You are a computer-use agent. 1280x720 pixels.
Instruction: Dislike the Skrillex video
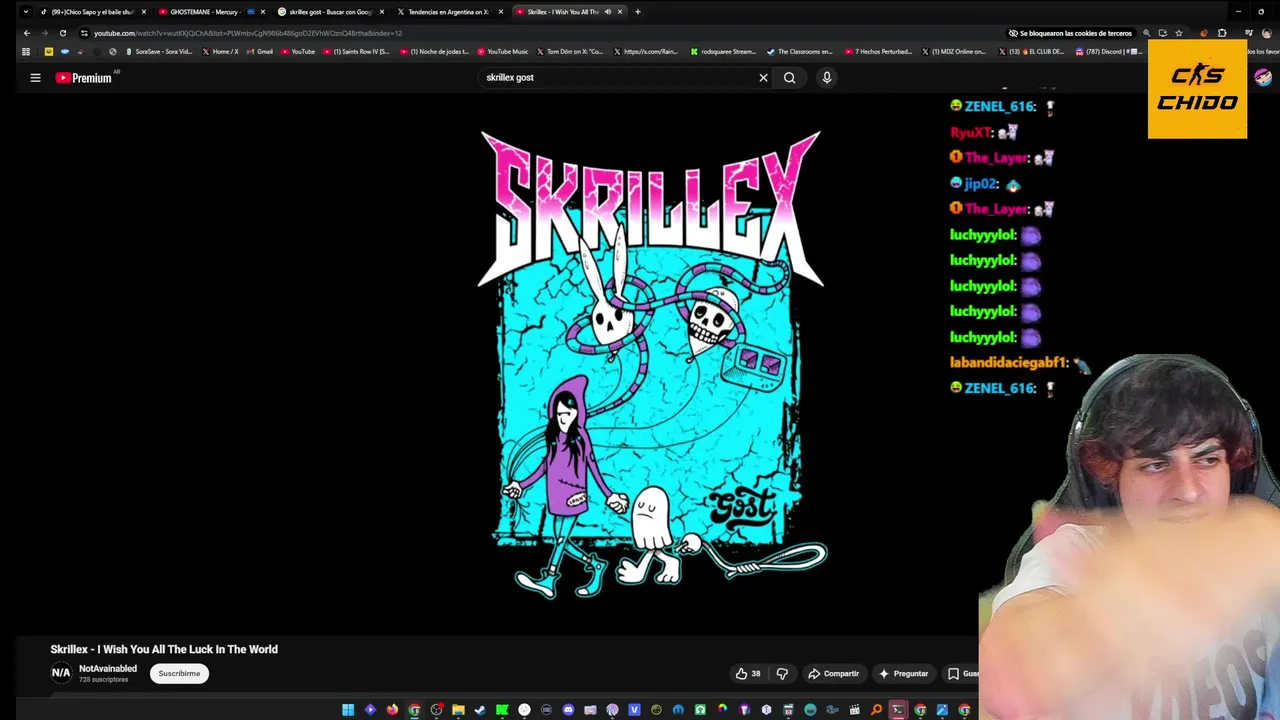pos(782,673)
